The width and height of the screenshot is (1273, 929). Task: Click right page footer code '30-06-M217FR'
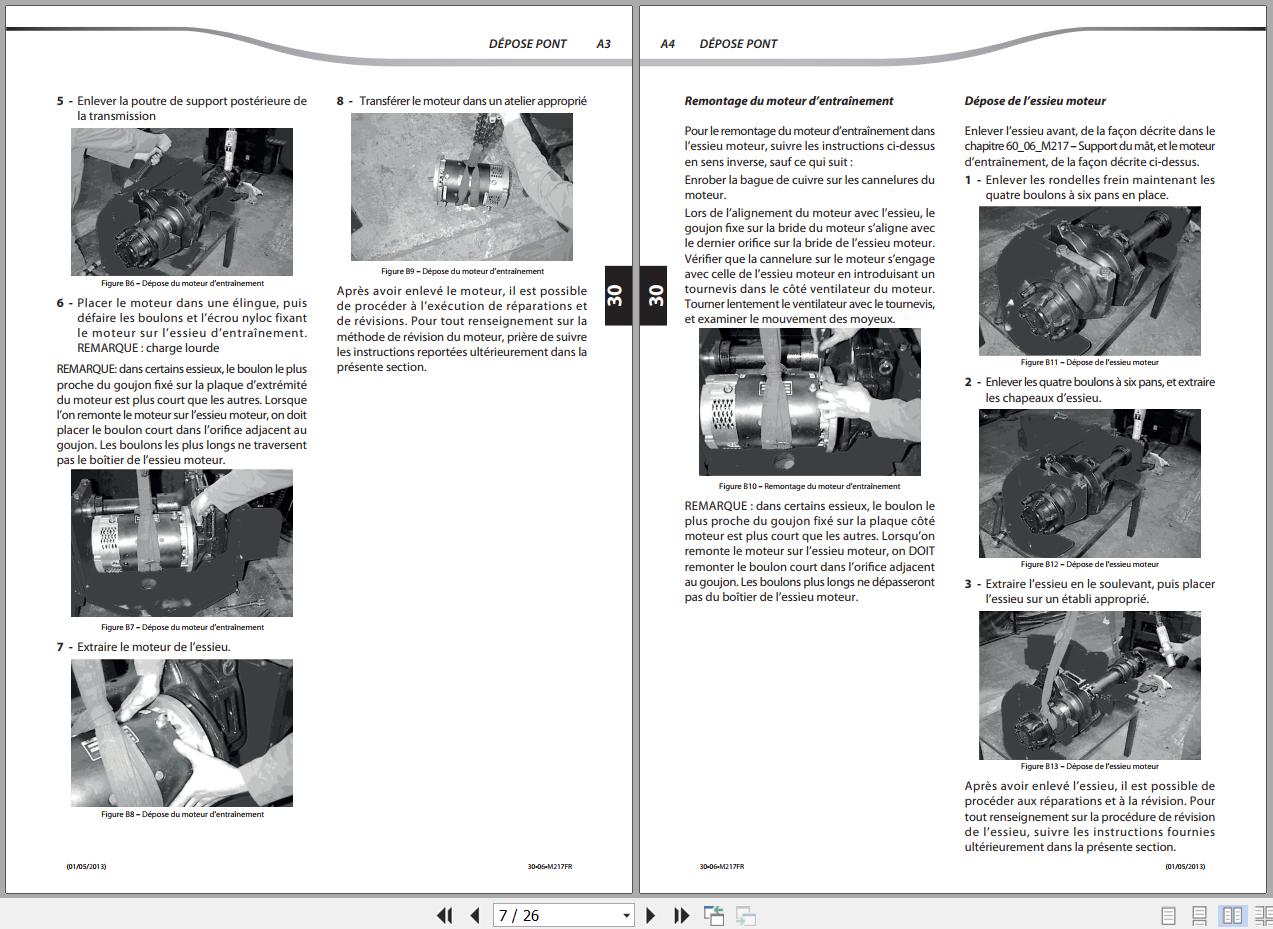pos(722,866)
